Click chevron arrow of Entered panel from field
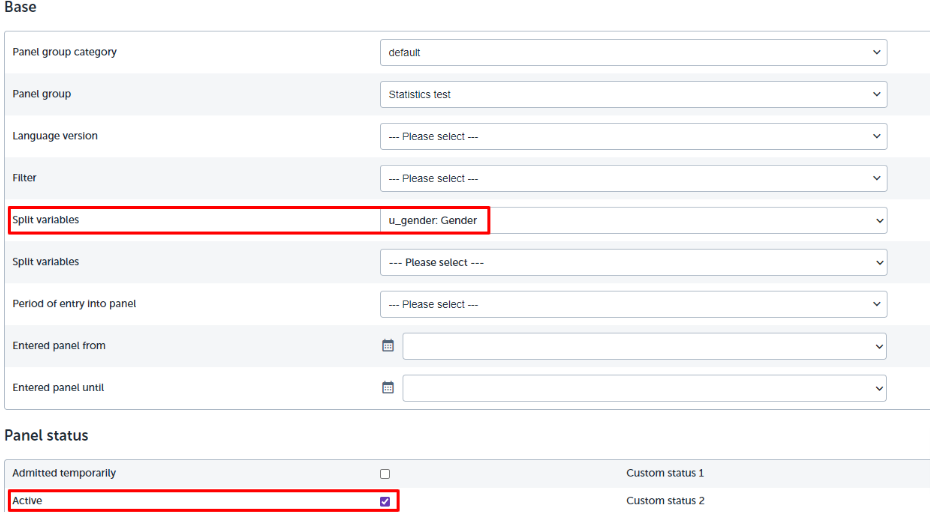Viewport: 930px width, 512px height. click(879, 346)
